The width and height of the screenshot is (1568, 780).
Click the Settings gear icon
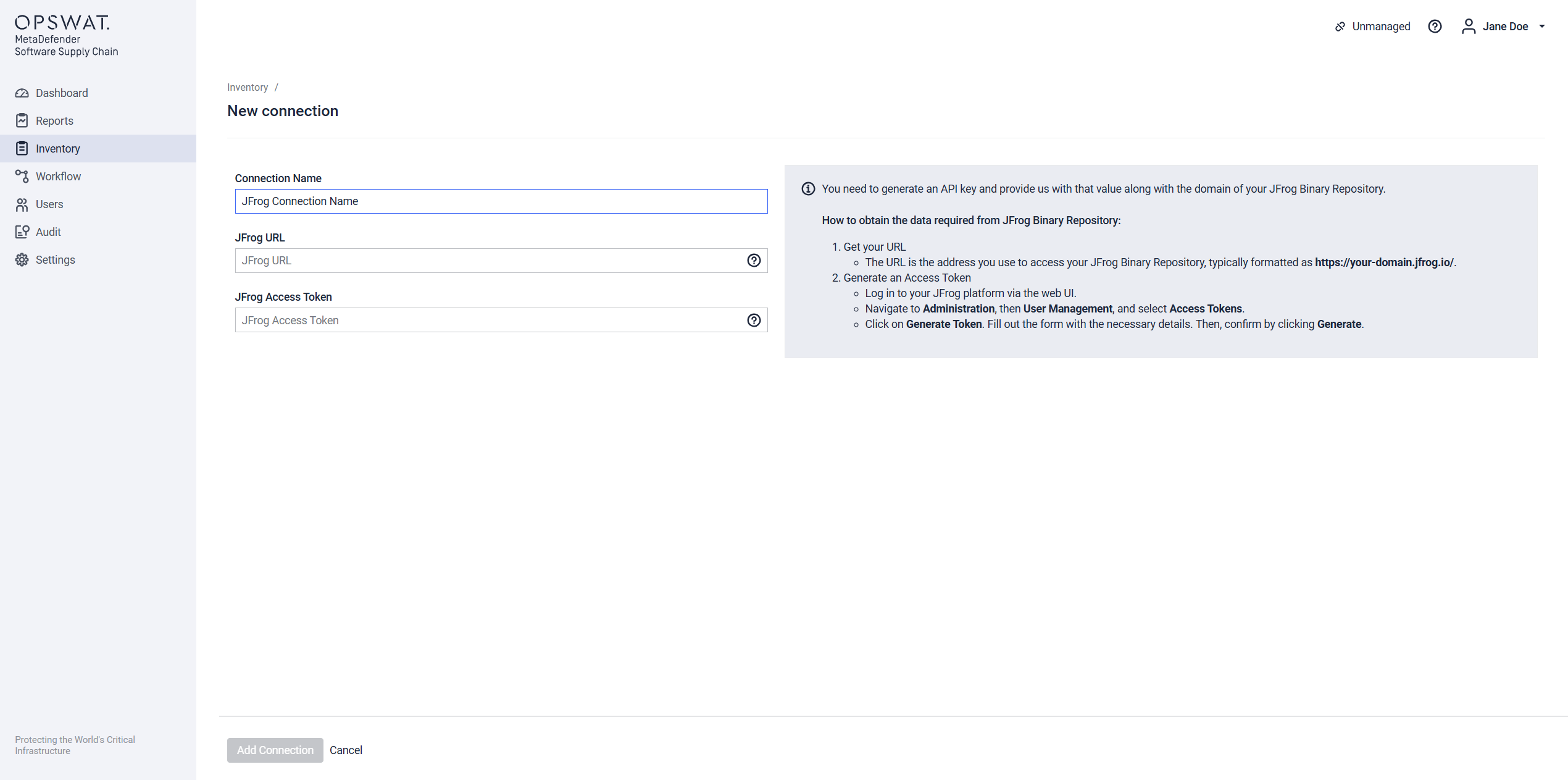(22, 260)
